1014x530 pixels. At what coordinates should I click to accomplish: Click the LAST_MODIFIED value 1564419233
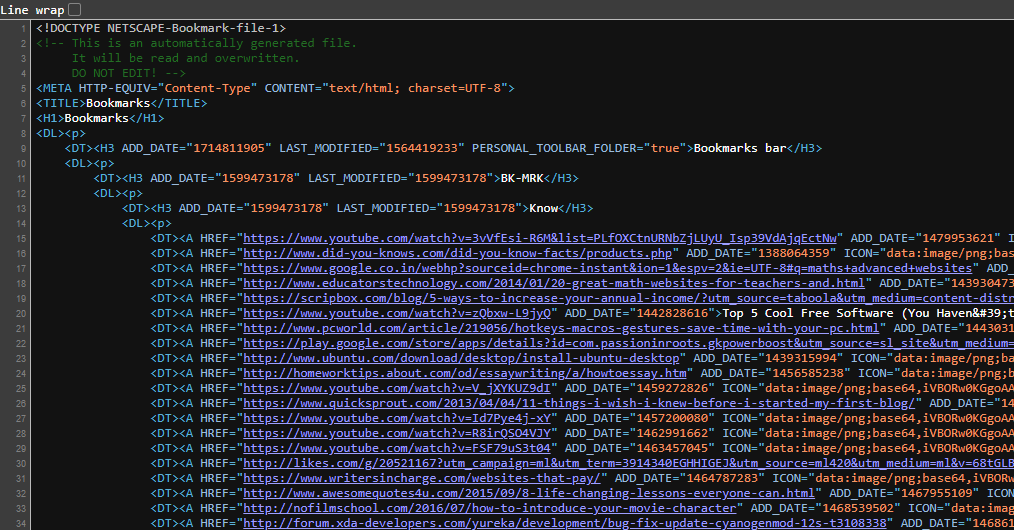click(422, 148)
